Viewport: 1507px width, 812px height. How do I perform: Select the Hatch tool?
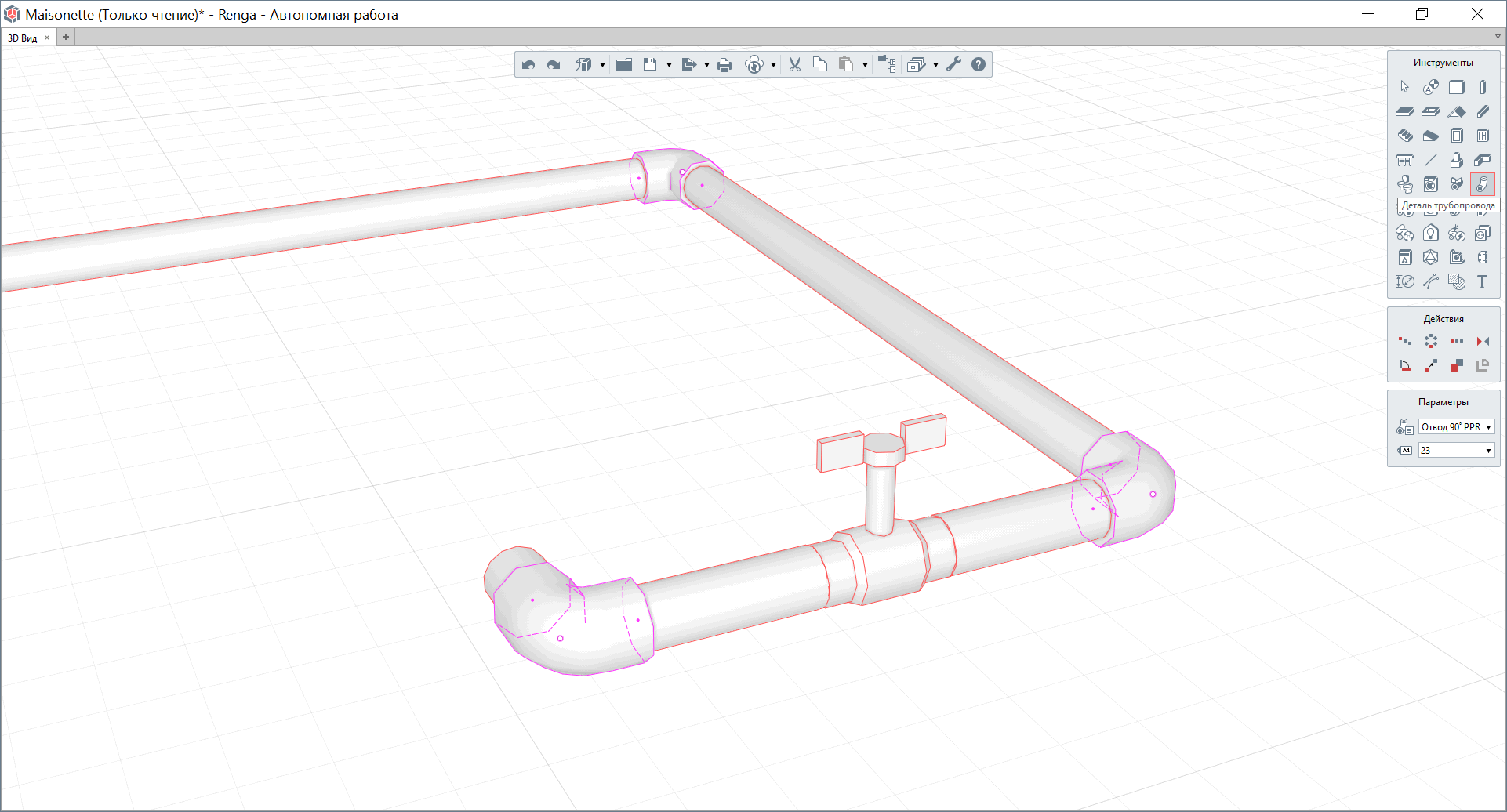[x=1457, y=281]
